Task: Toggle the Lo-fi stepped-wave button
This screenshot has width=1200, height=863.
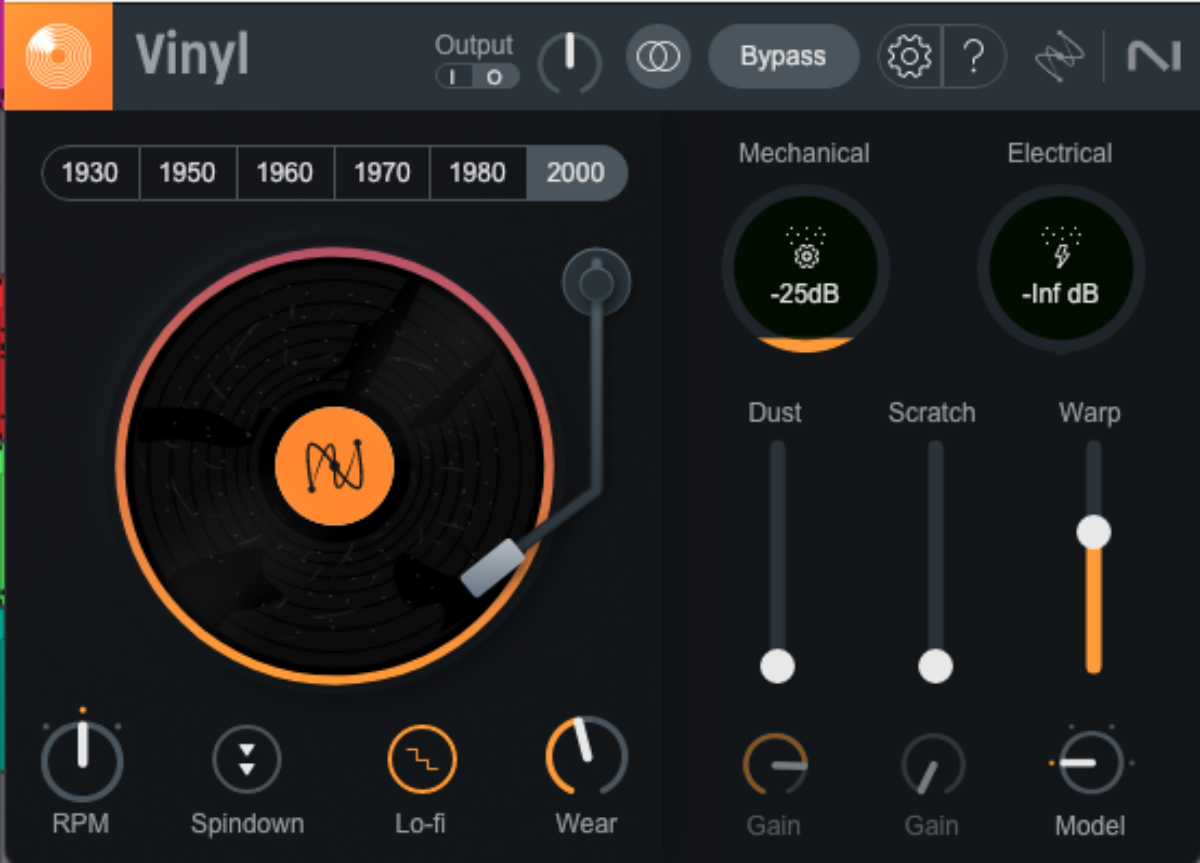Action: coord(421,759)
